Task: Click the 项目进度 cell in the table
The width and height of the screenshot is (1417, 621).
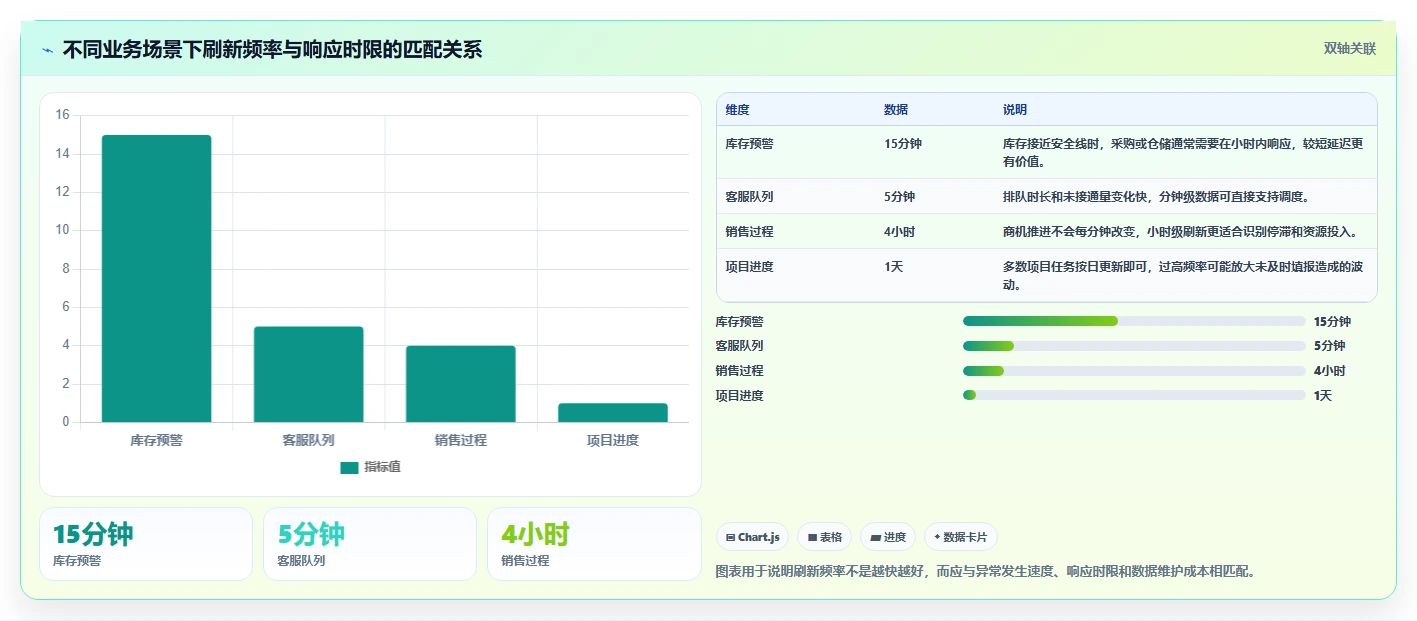Action: click(749, 266)
